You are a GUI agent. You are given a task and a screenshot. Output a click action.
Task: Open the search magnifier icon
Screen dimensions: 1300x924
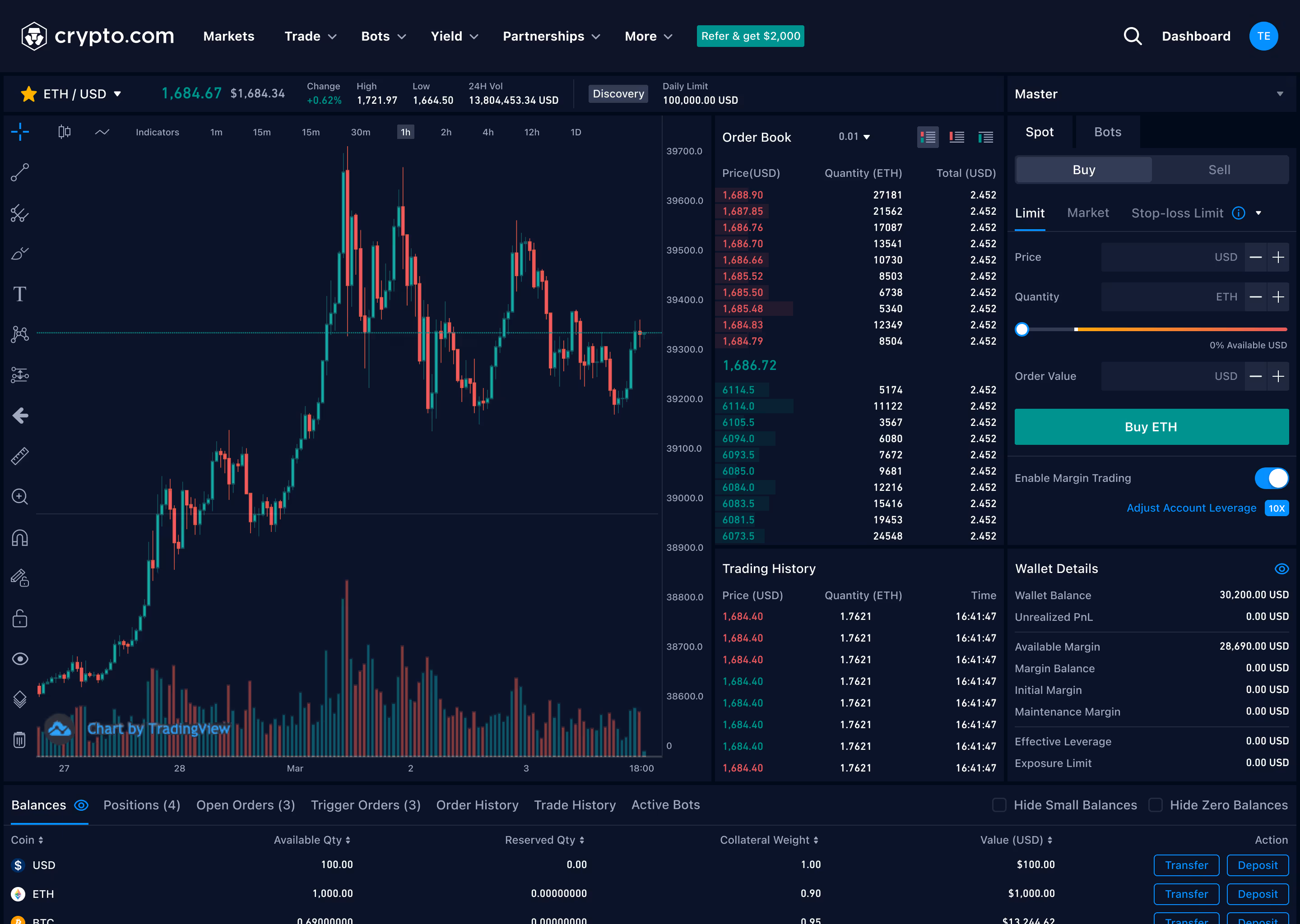(1133, 36)
